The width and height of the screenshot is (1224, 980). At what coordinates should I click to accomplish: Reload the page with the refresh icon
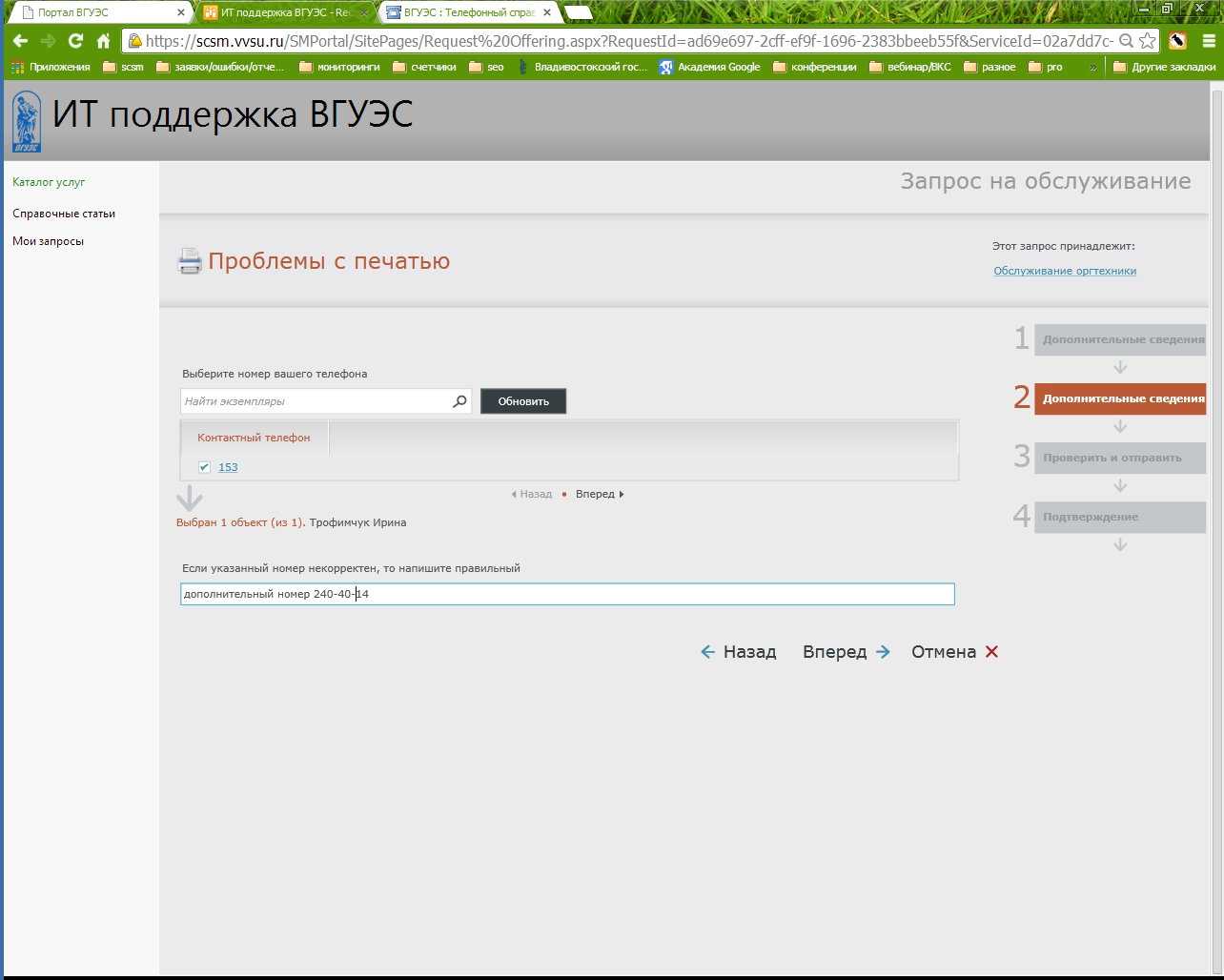click(x=75, y=41)
